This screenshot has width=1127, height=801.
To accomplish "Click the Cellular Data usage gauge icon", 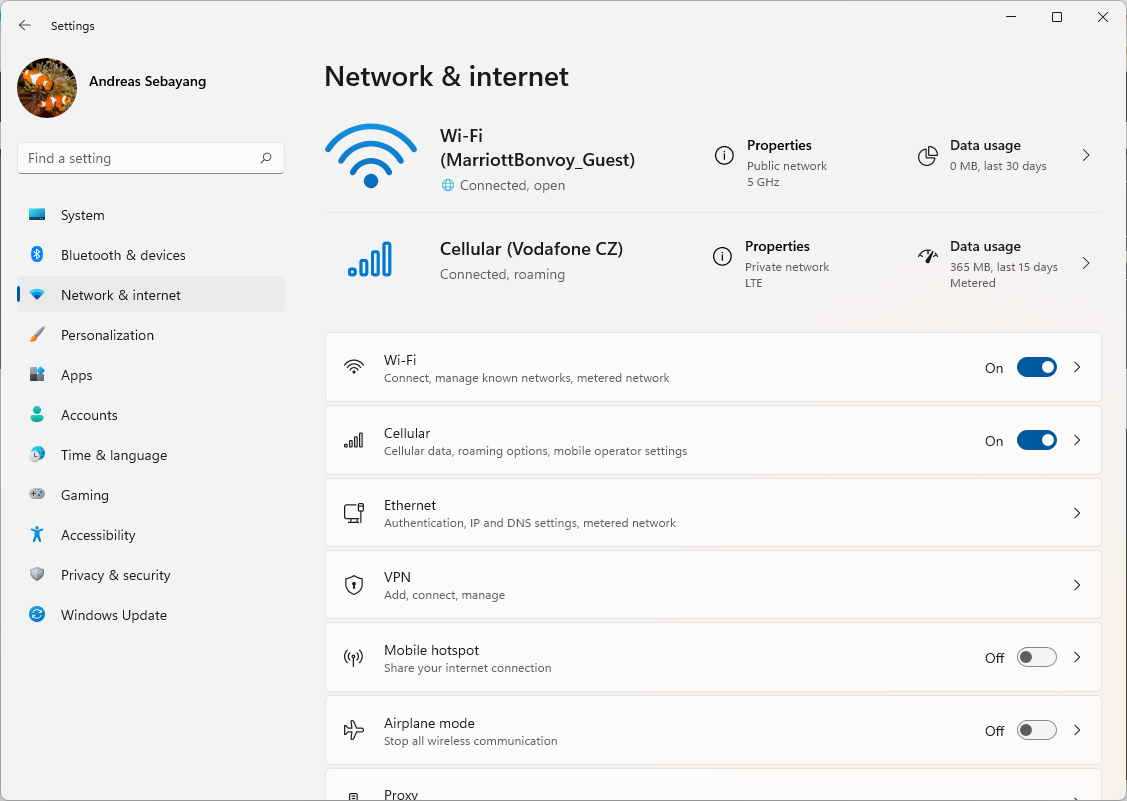I will (928, 256).
